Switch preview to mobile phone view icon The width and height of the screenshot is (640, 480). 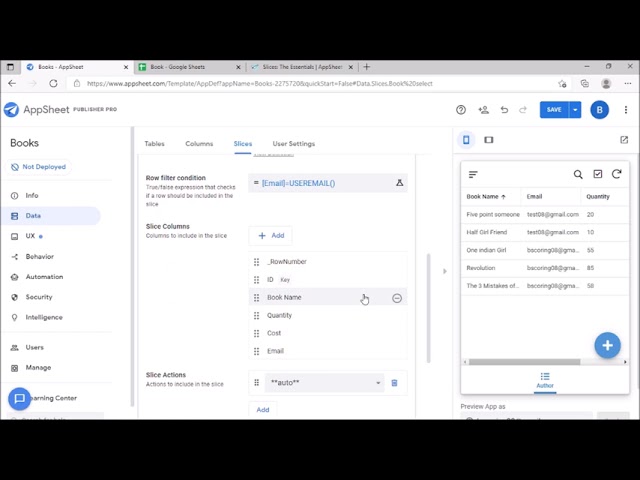click(x=466, y=140)
